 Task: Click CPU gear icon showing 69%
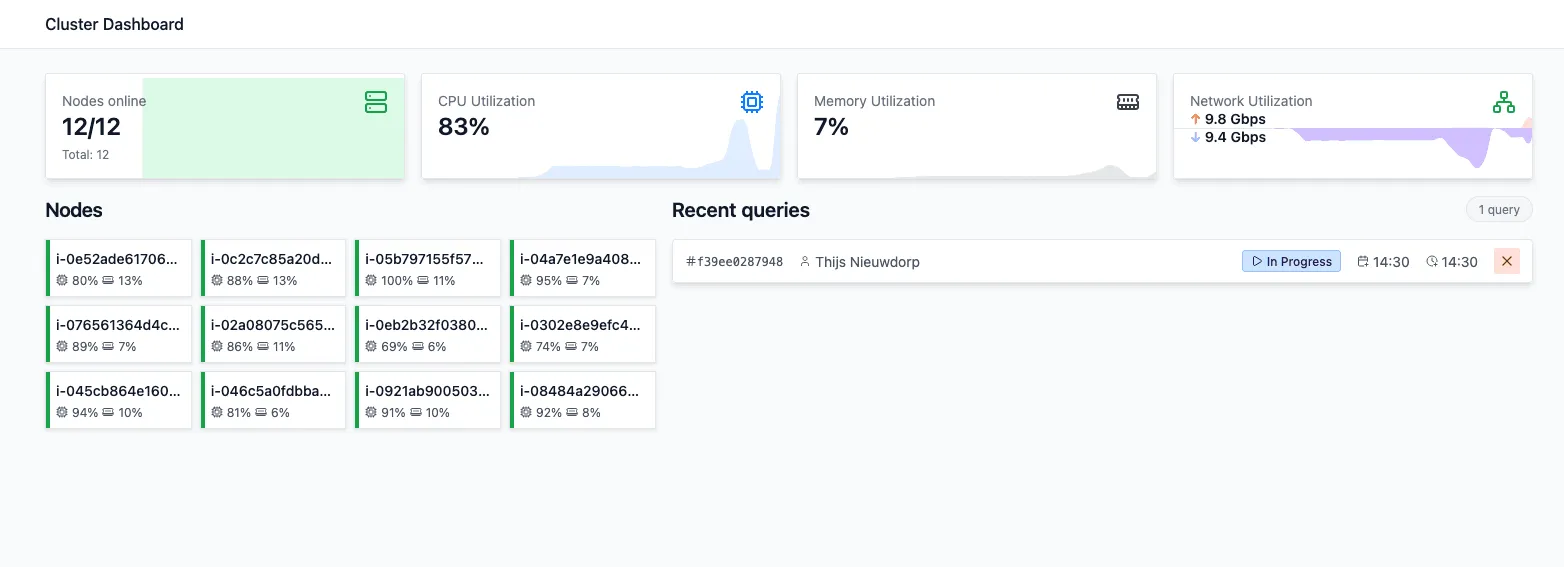tap(372, 347)
